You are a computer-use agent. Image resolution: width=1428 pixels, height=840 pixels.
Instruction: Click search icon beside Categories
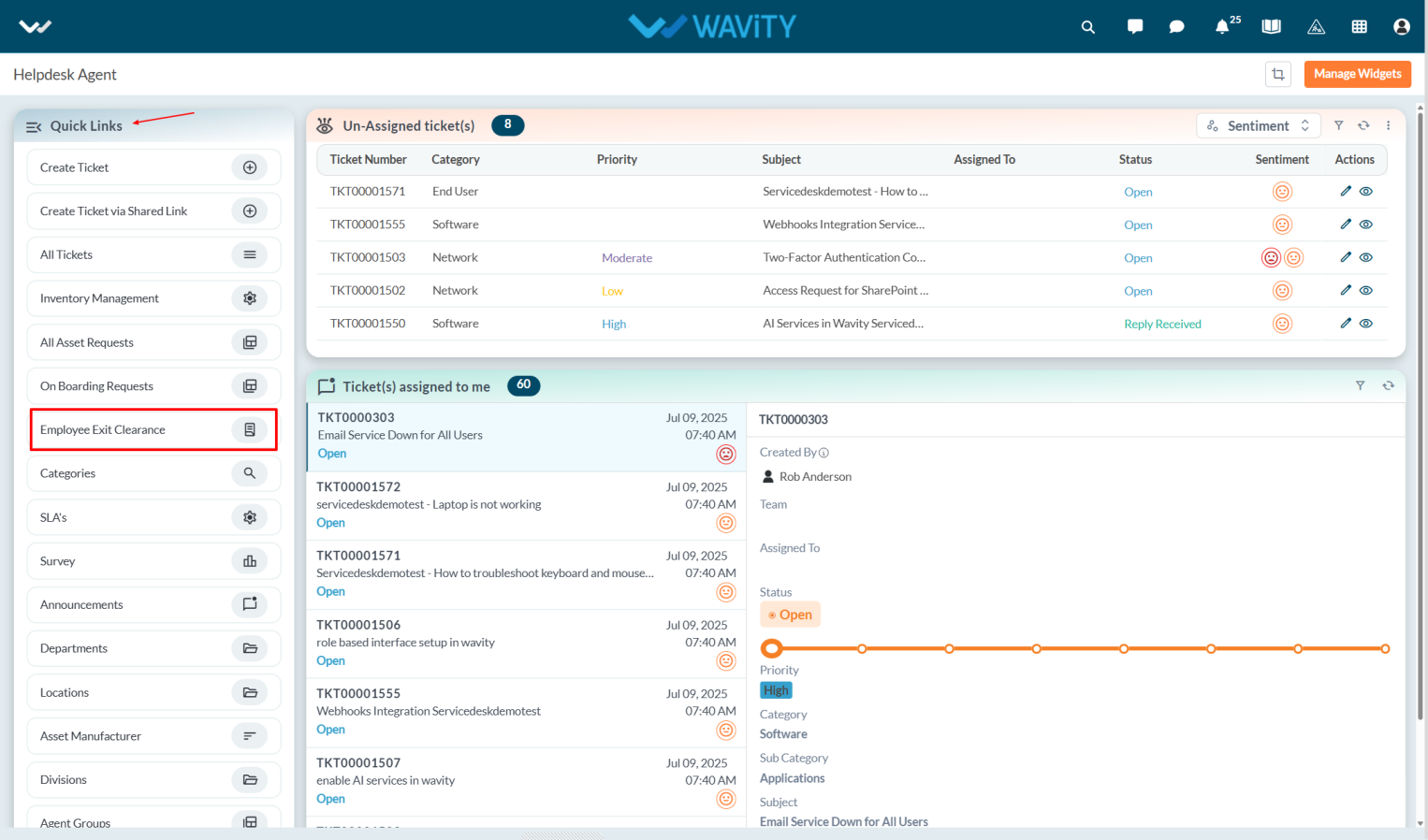pos(250,473)
